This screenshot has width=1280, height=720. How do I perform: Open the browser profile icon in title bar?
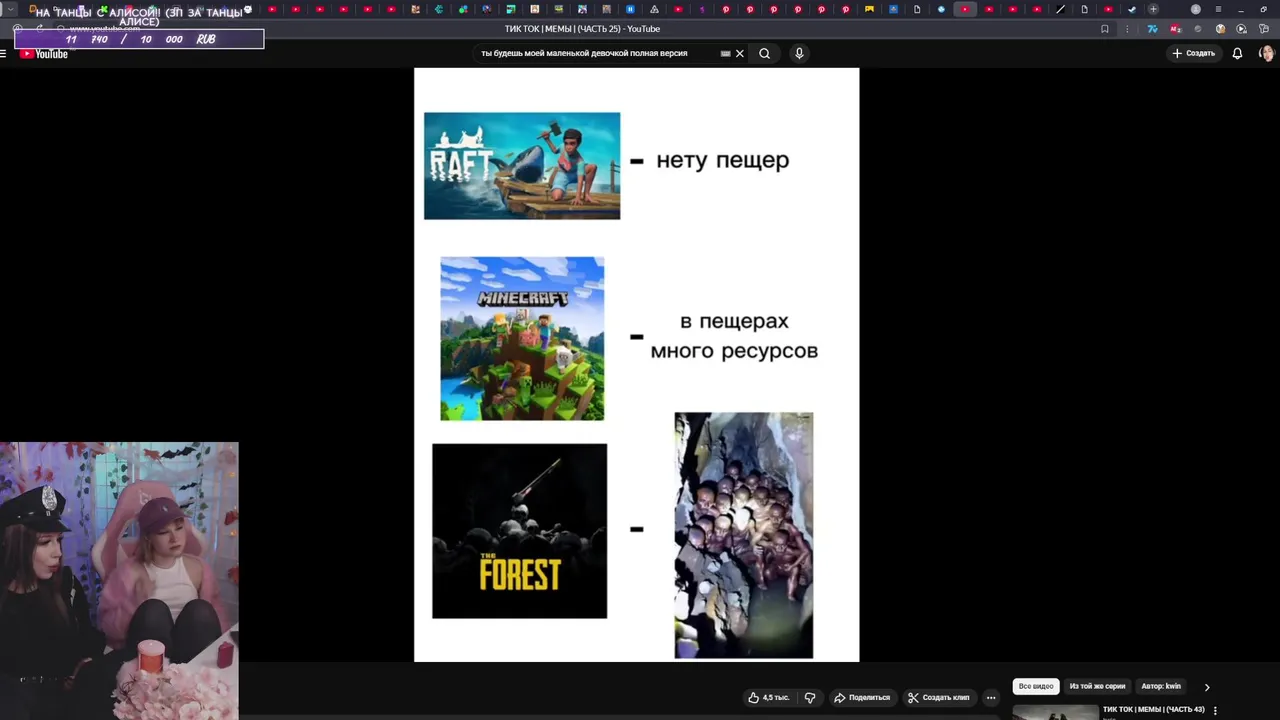1195,9
